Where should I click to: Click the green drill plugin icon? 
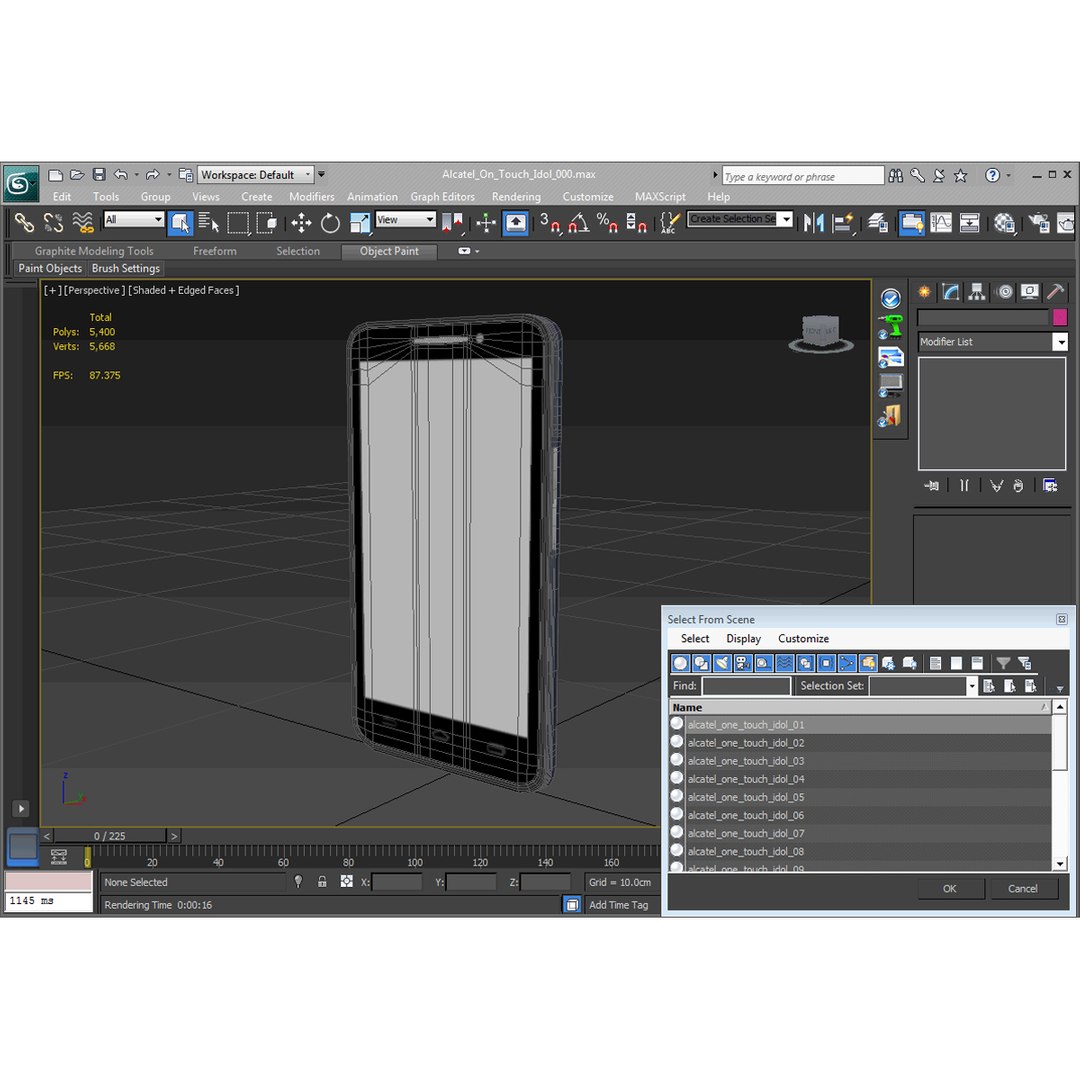coord(891,327)
